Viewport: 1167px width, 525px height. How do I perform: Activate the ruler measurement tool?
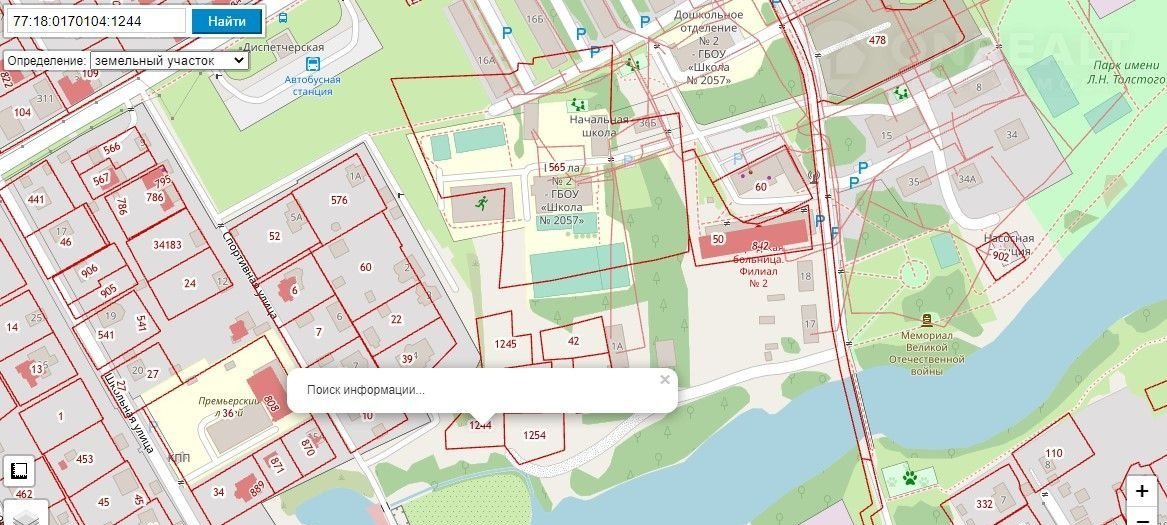click(19, 471)
